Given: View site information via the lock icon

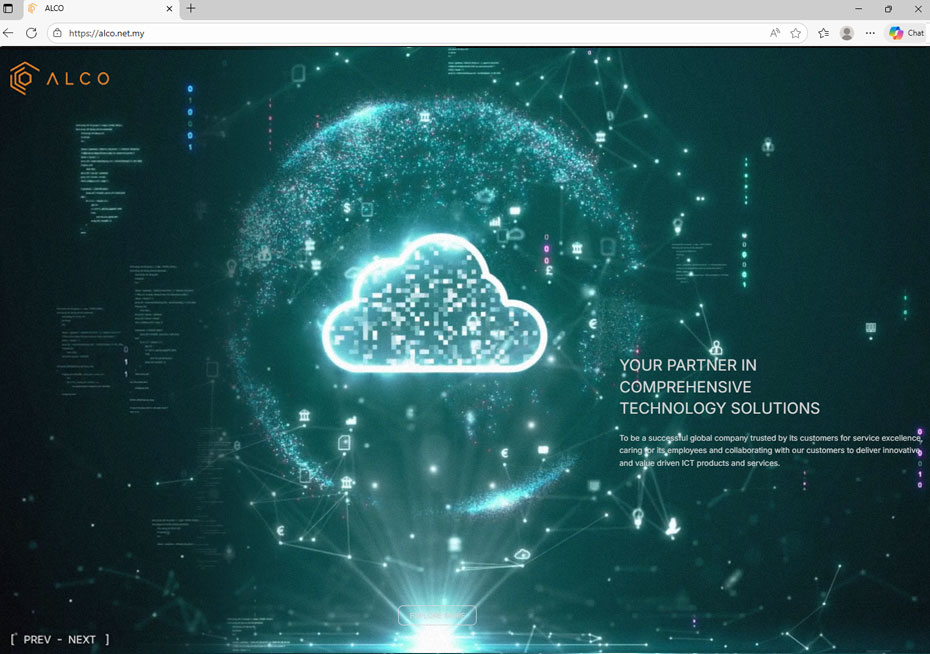Looking at the screenshot, I should coord(57,33).
